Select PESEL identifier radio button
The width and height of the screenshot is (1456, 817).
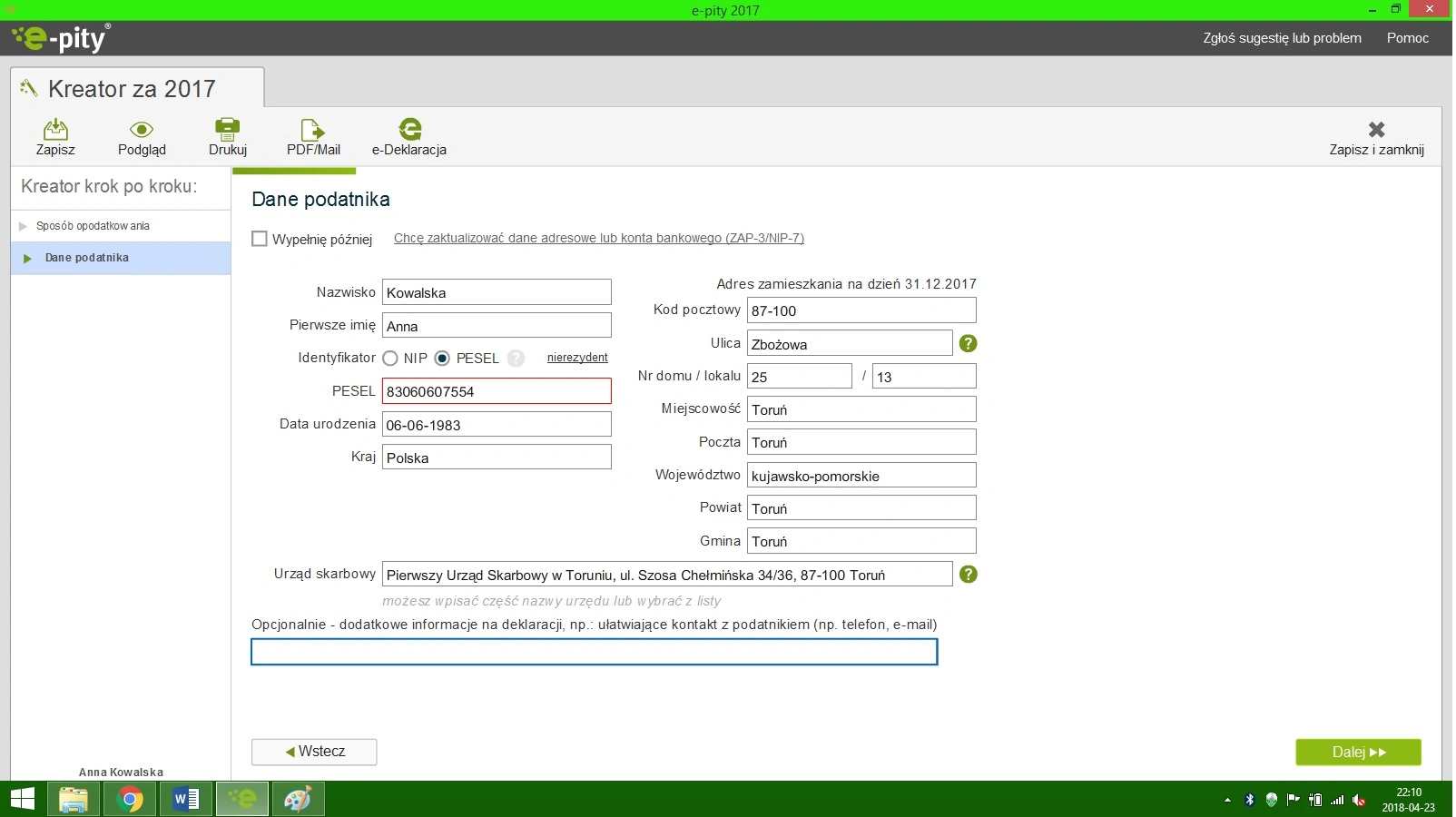(x=442, y=358)
